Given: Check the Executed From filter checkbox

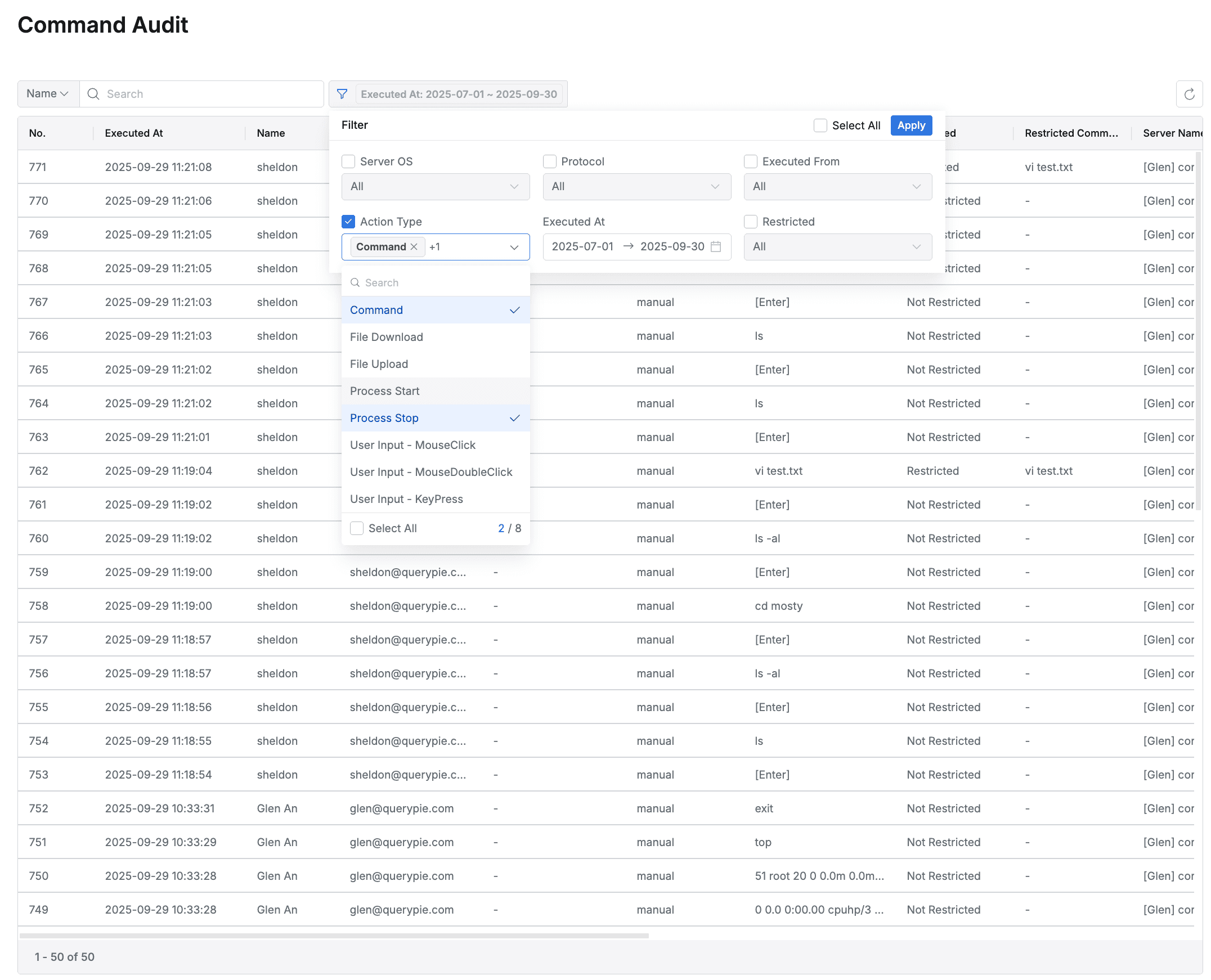Looking at the screenshot, I should click(x=751, y=161).
